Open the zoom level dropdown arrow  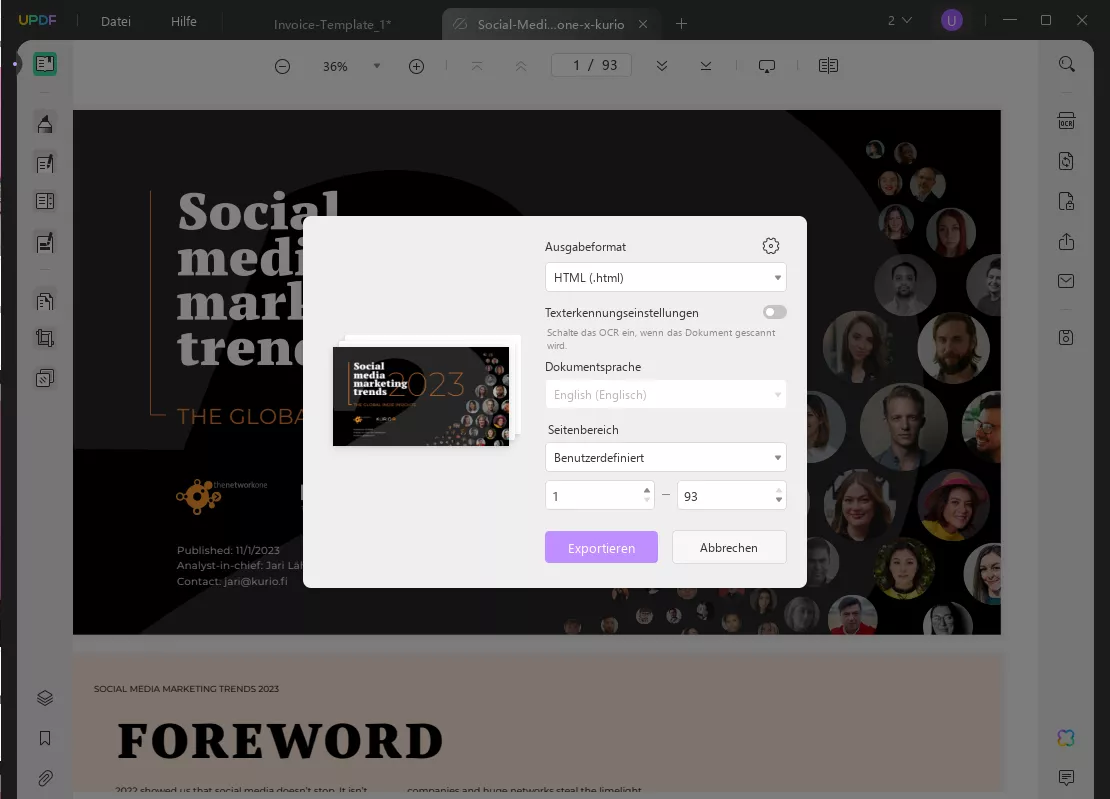coord(377,66)
